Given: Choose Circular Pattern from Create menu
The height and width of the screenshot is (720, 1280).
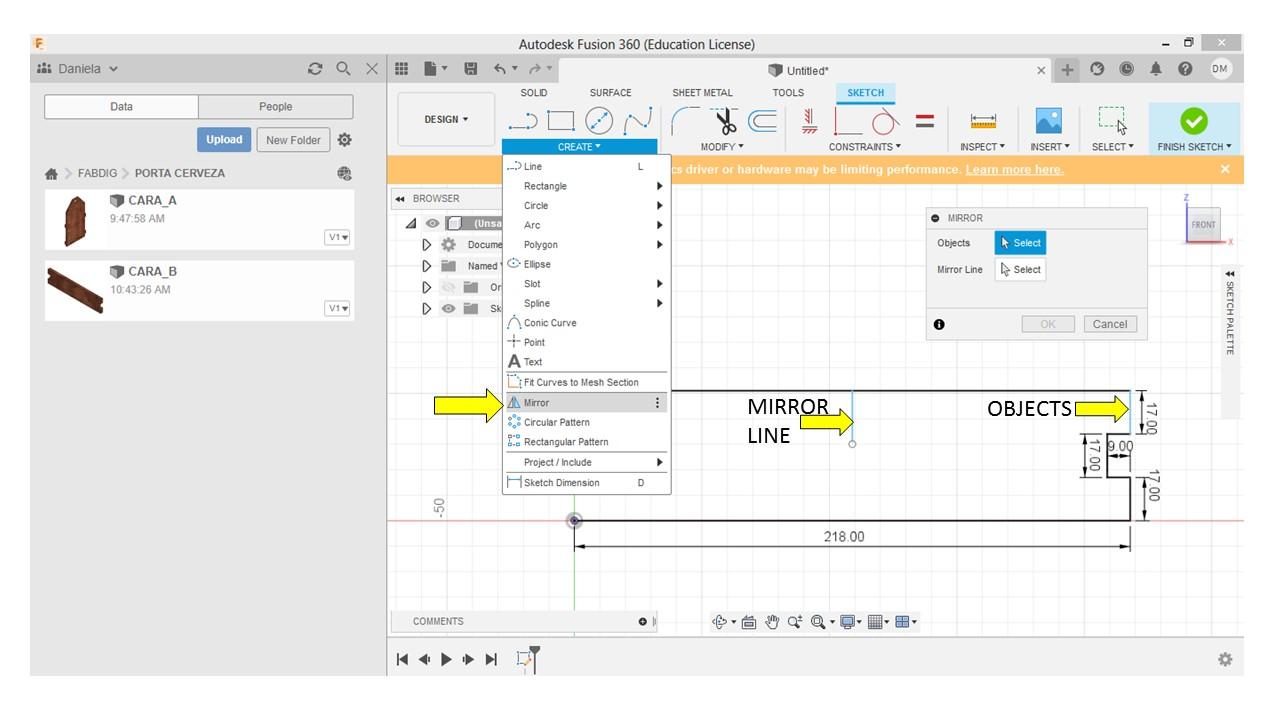Looking at the screenshot, I should pos(585,422).
